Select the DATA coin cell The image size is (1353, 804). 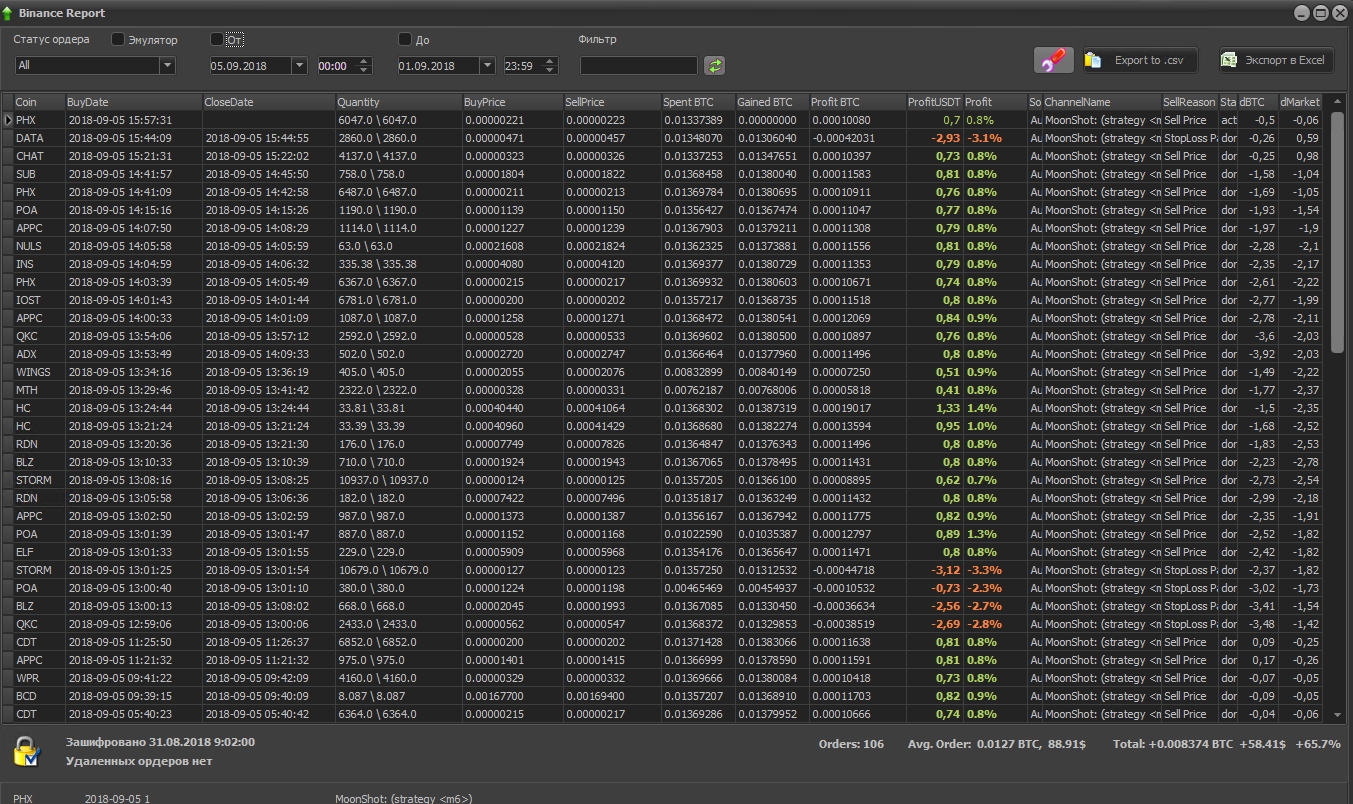(39, 138)
